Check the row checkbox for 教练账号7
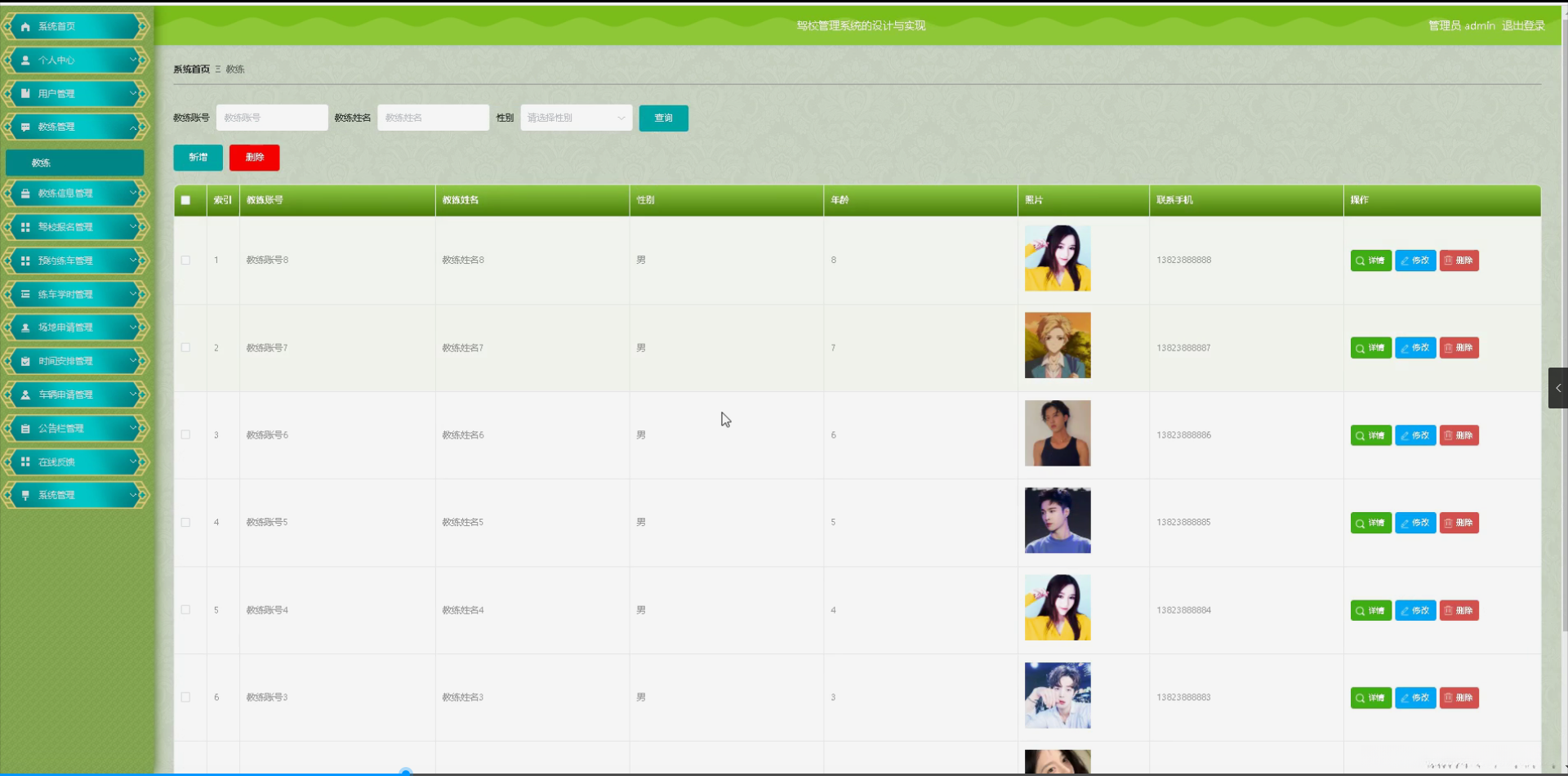Screen dimensions: 1568x776 click(185, 348)
